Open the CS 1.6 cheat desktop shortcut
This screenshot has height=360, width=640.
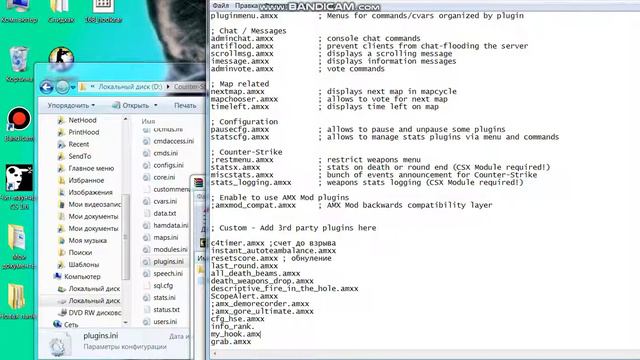click(x=19, y=178)
